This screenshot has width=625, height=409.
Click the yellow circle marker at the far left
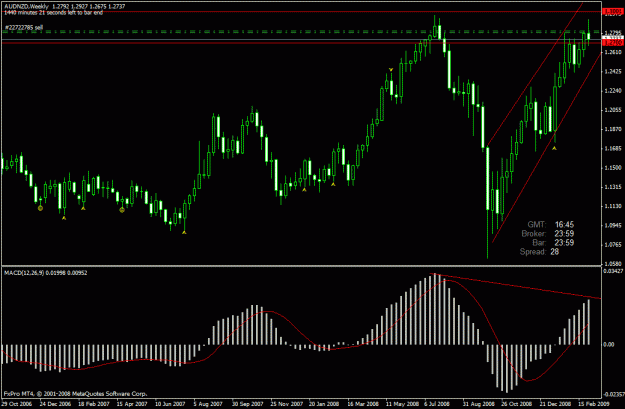point(40,208)
